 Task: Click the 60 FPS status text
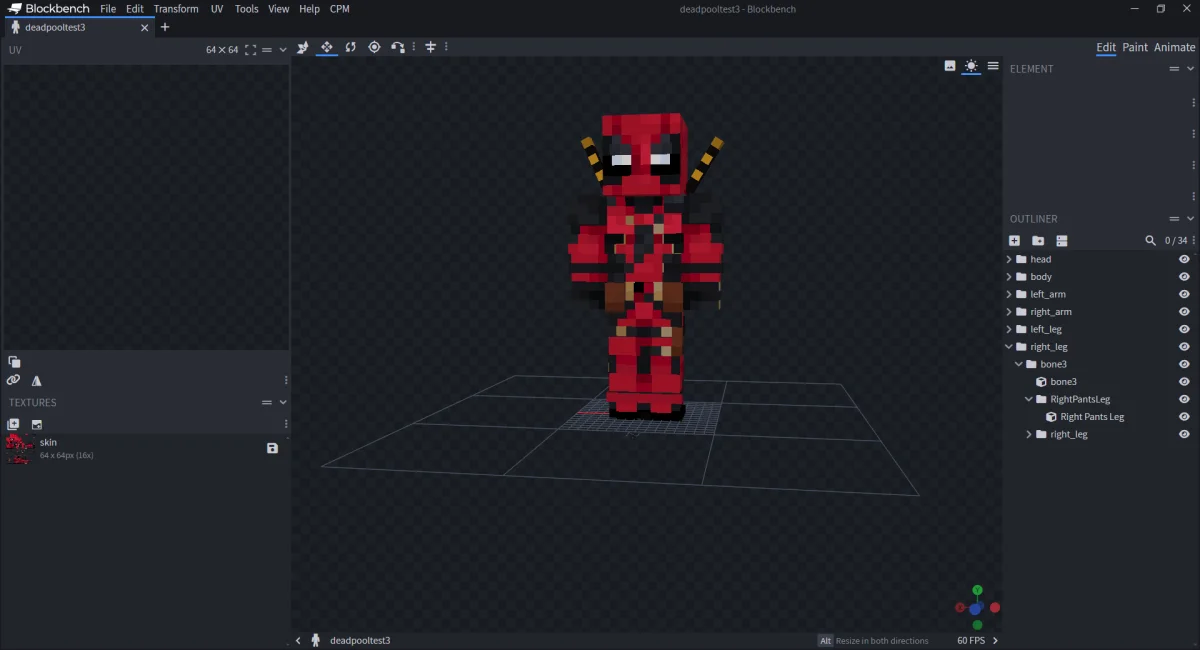(x=970, y=640)
